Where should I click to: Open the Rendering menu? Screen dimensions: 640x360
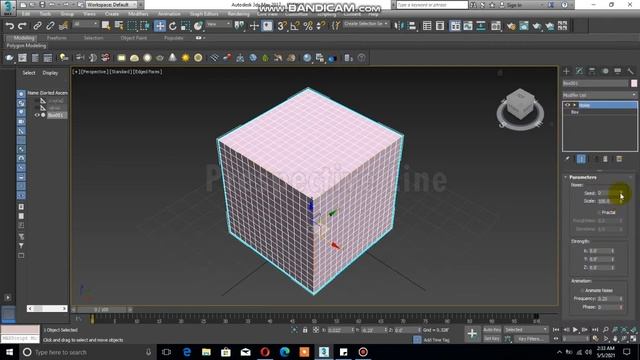(238, 14)
